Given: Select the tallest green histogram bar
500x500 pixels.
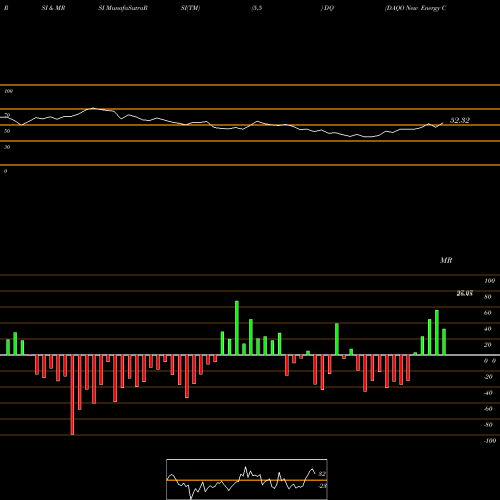Looking at the screenshot, I should point(237,328).
